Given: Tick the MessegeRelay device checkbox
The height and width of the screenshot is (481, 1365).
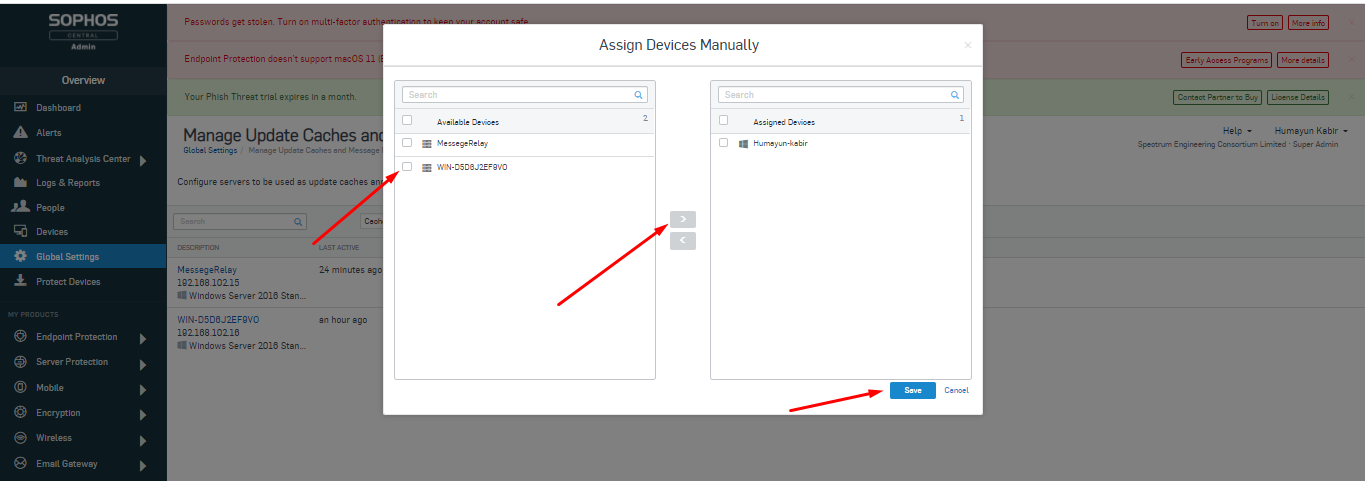Looking at the screenshot, I should click(407, 143).
